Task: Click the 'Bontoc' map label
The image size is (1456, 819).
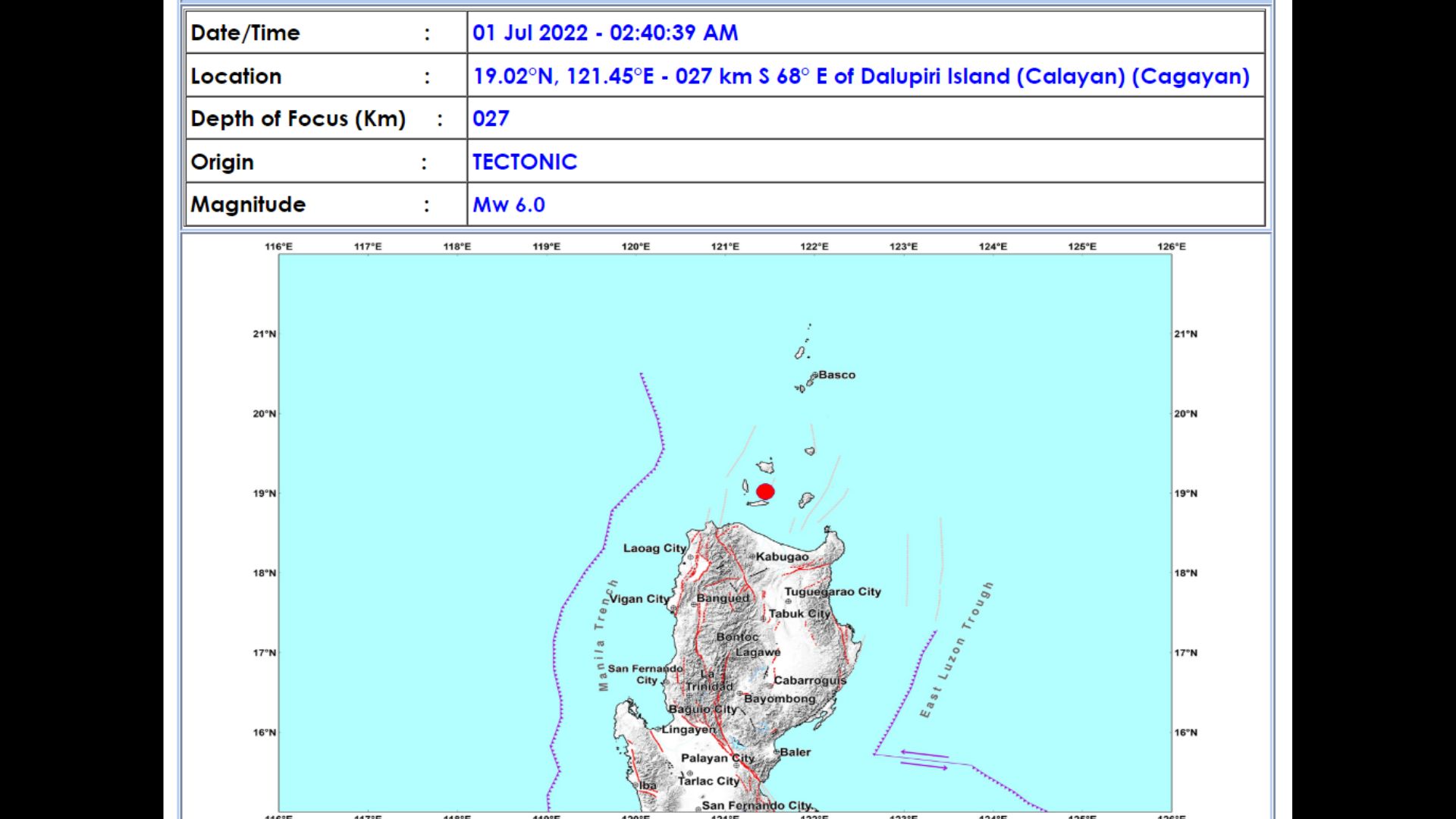Action: click(x=737, y=637)
